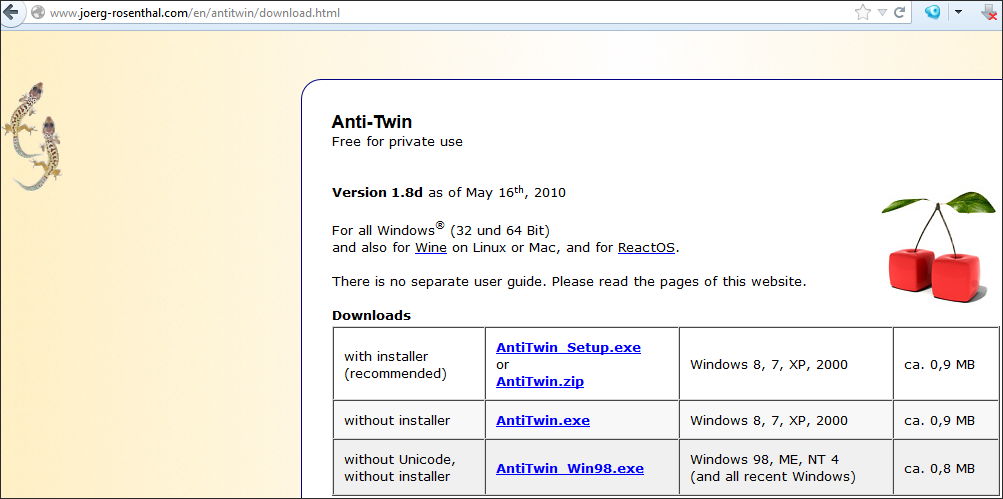Select the 'There is no separate user guide' sentence
The height and width of the screenshot is (499, 1003).
pyautogui.click(x=569, y=281)
